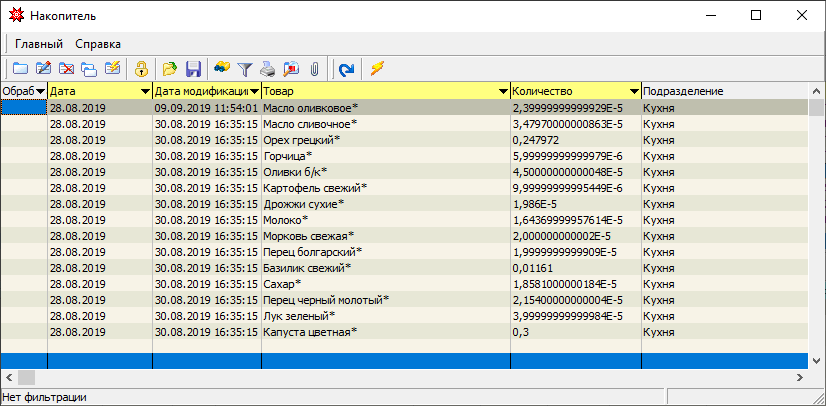Click the printer icon
This screenshot has height=406, width=826.
tap(268, 69)
